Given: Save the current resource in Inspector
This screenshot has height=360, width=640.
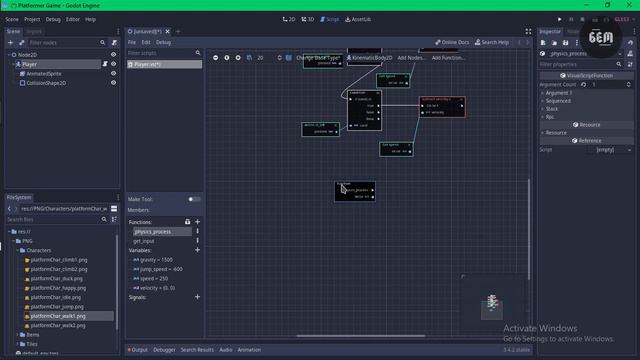Looking at the screenshot, I should click(565, 42).
